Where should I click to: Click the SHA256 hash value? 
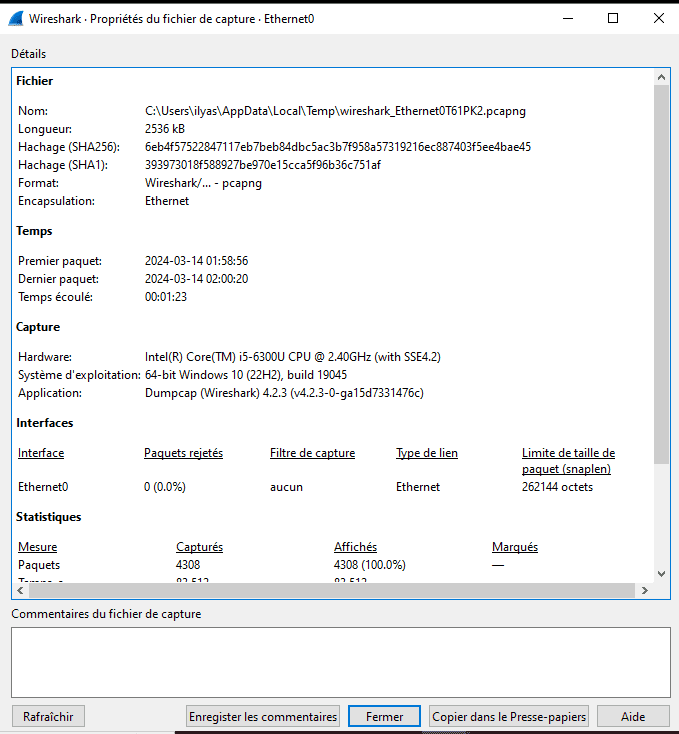click(x=338, y=147)
